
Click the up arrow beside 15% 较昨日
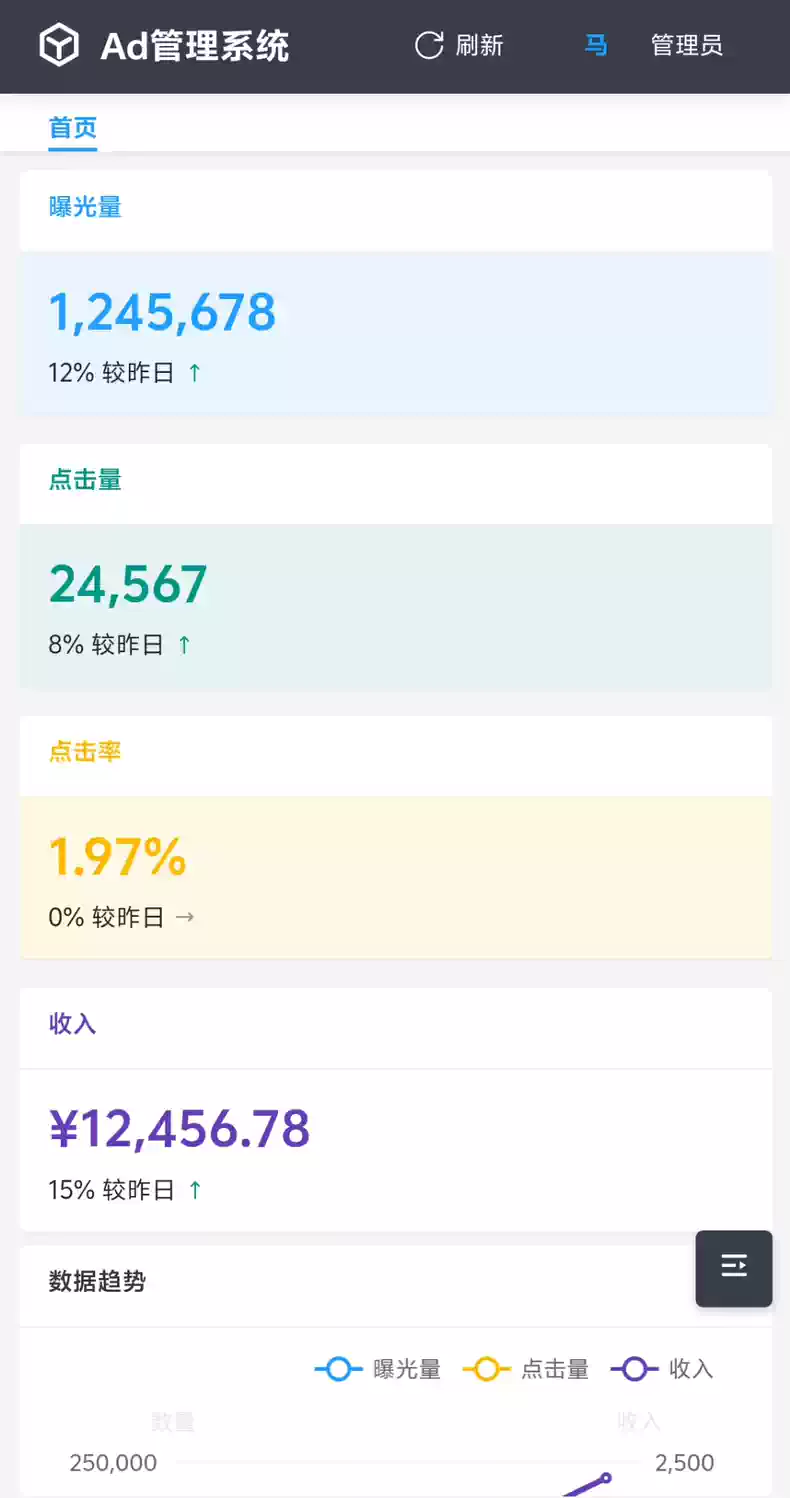pyautogui.click(x=195, y=1190)
